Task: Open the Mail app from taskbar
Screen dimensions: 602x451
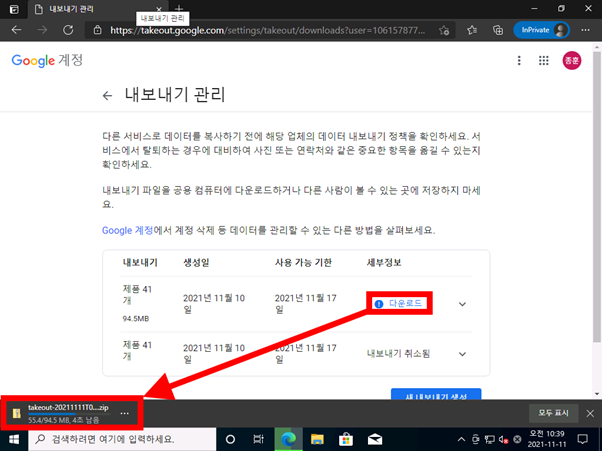Action: [x=375, y=439]
